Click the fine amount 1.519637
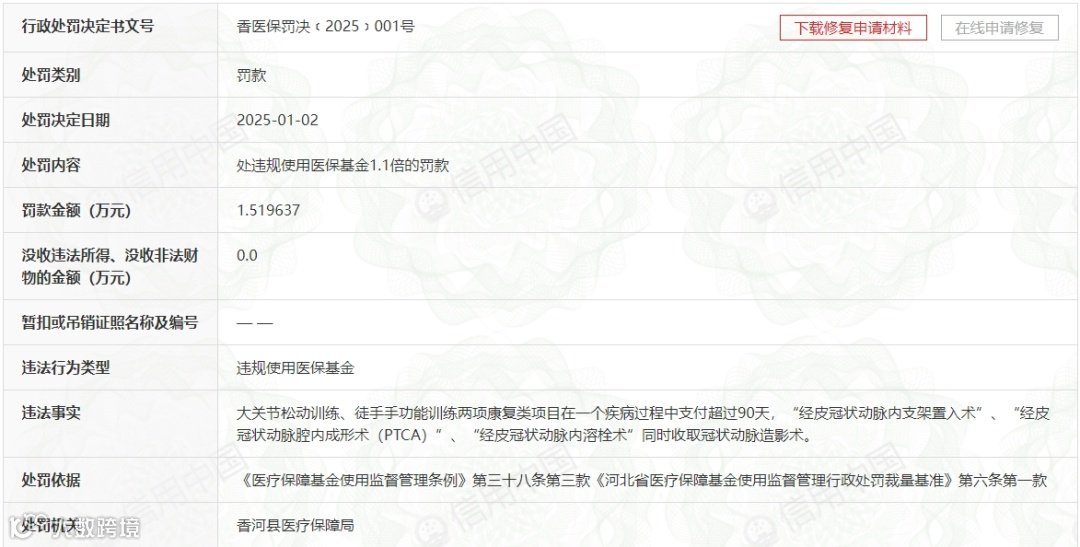Viewport: 1080px width, 547px height. [269, 210]
